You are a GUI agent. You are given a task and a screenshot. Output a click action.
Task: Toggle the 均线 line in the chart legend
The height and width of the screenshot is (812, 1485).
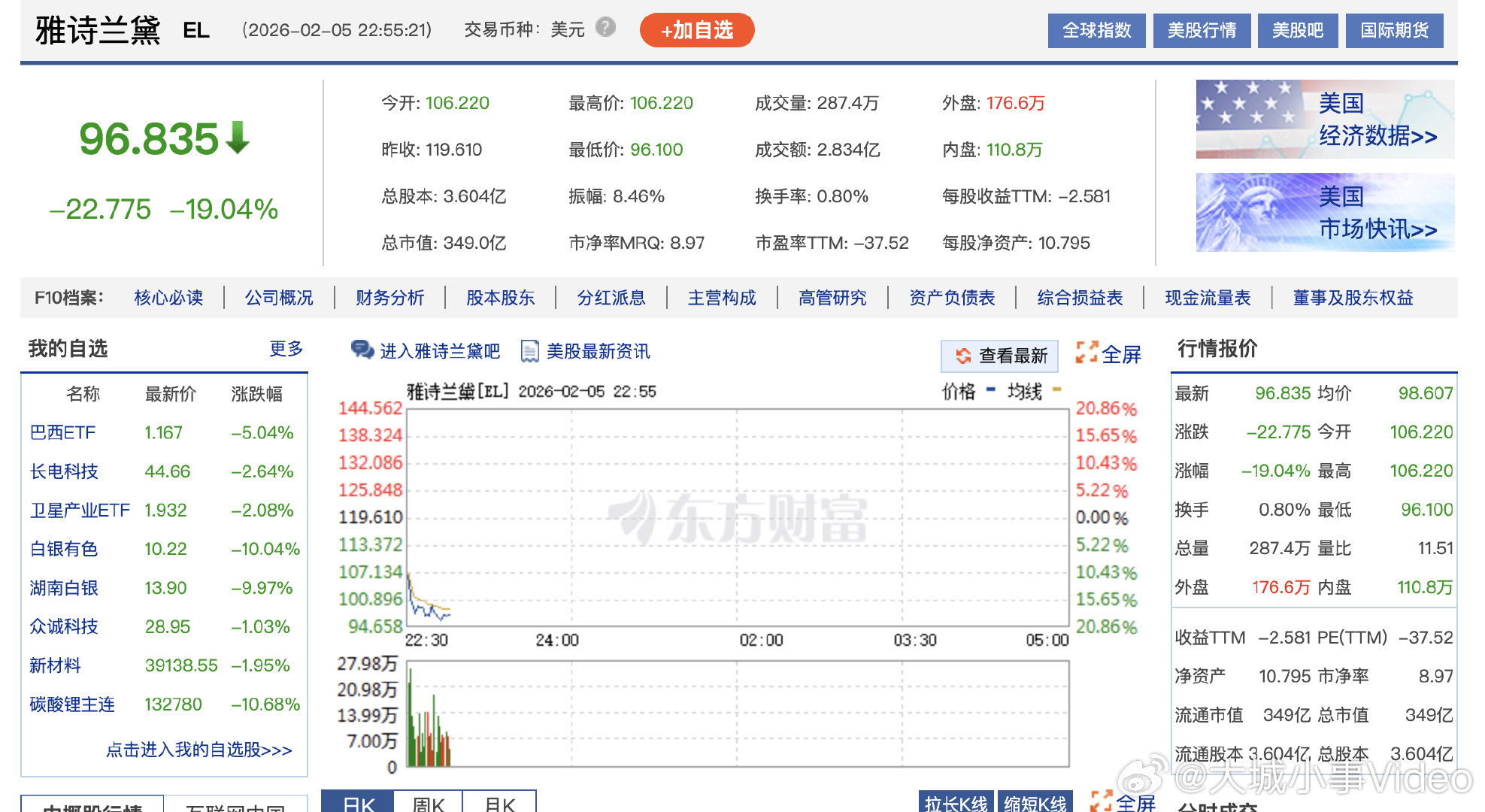click(x=1024, y=392)
